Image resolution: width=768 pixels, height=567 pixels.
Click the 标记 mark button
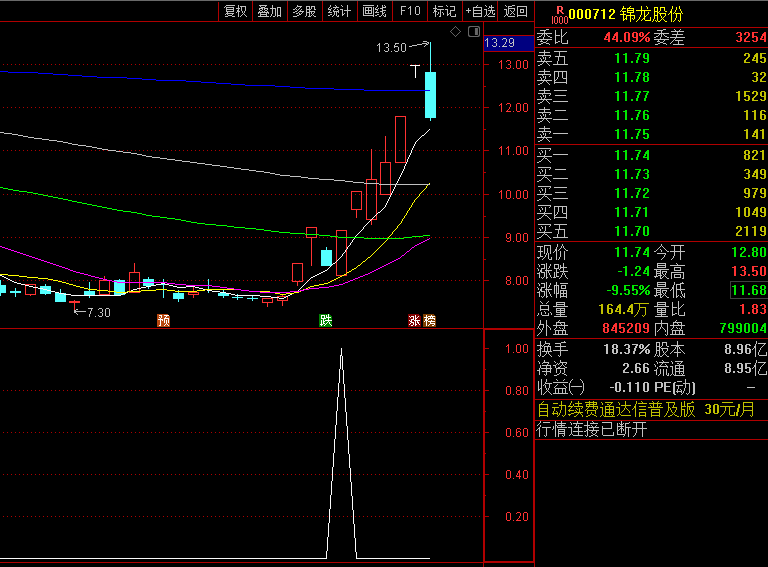444,11
